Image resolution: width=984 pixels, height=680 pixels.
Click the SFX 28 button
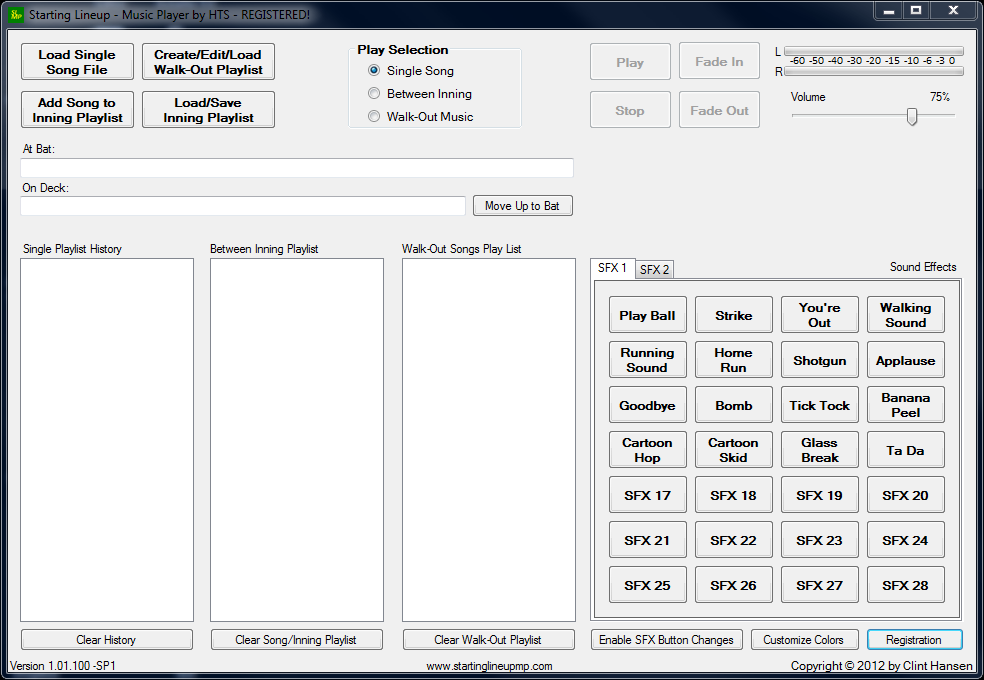[906, 585]
